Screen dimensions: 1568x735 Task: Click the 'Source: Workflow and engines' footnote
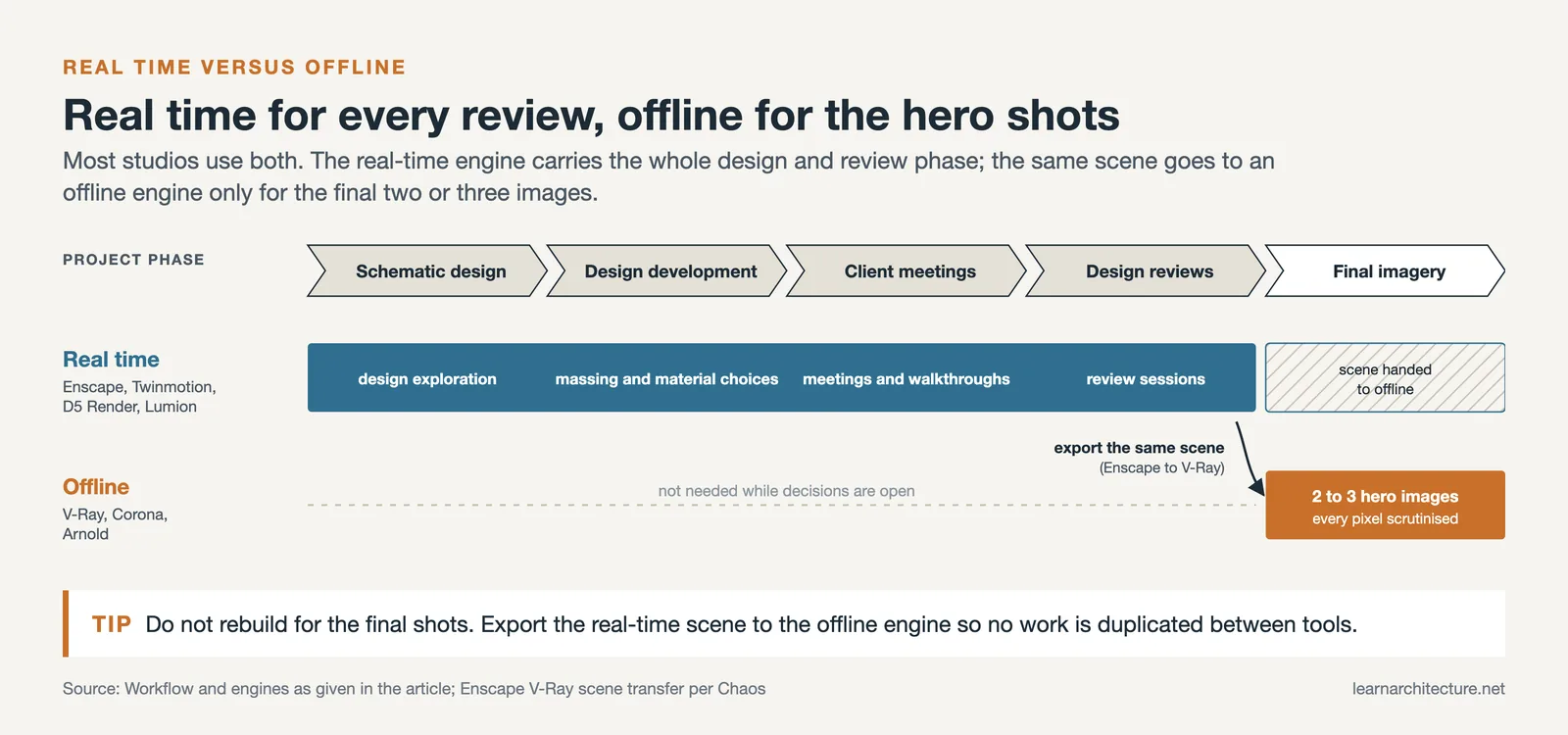point(415,689)
